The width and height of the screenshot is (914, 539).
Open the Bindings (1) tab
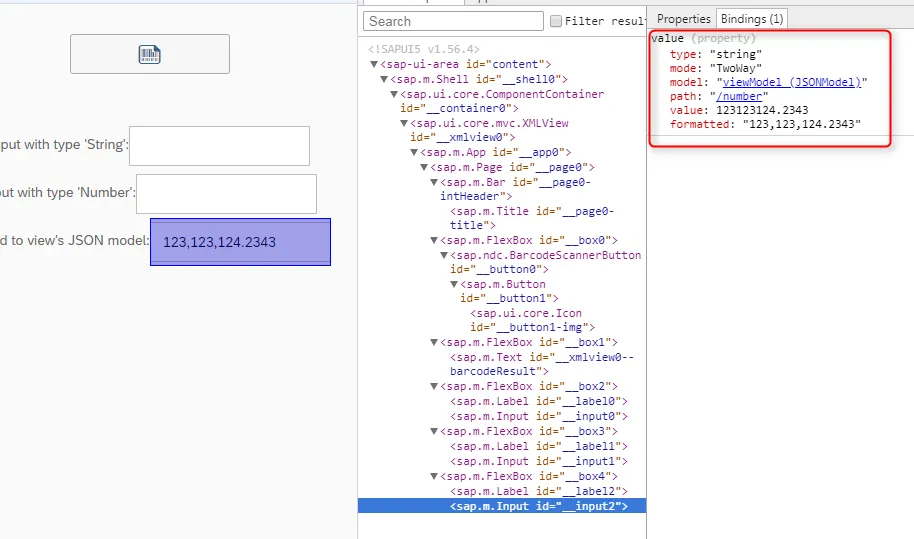[x=752, y=19]
